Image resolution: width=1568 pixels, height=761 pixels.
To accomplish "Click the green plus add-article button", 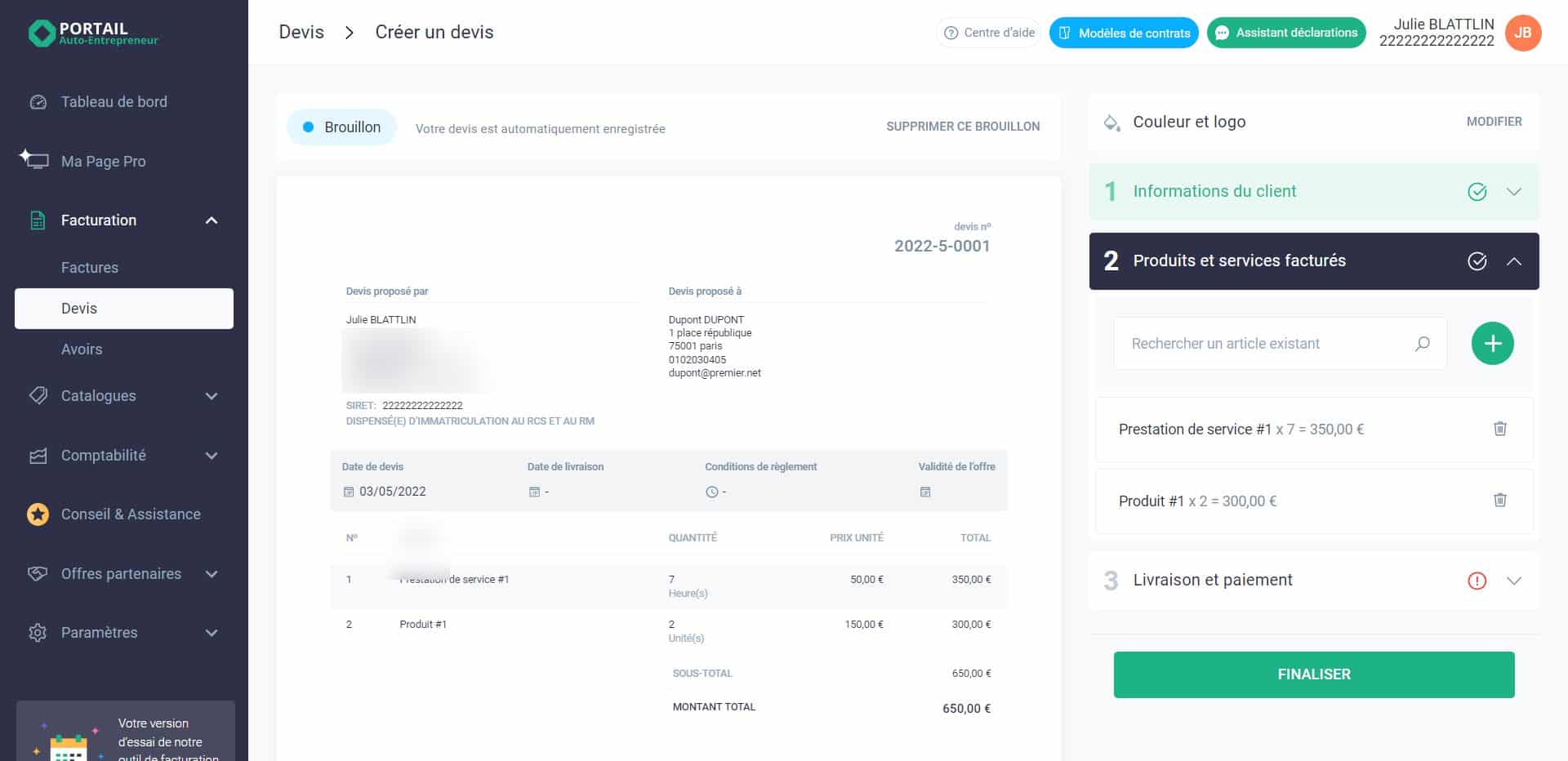I will click(x=1492, y=344).
